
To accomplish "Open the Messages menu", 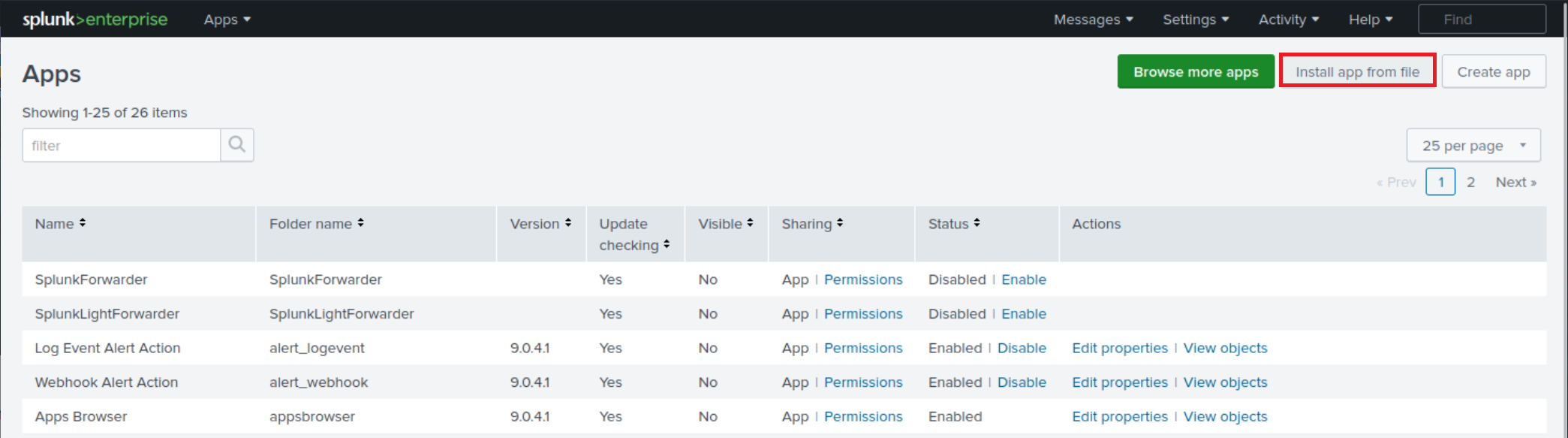I will click(x=1093, y=20).
